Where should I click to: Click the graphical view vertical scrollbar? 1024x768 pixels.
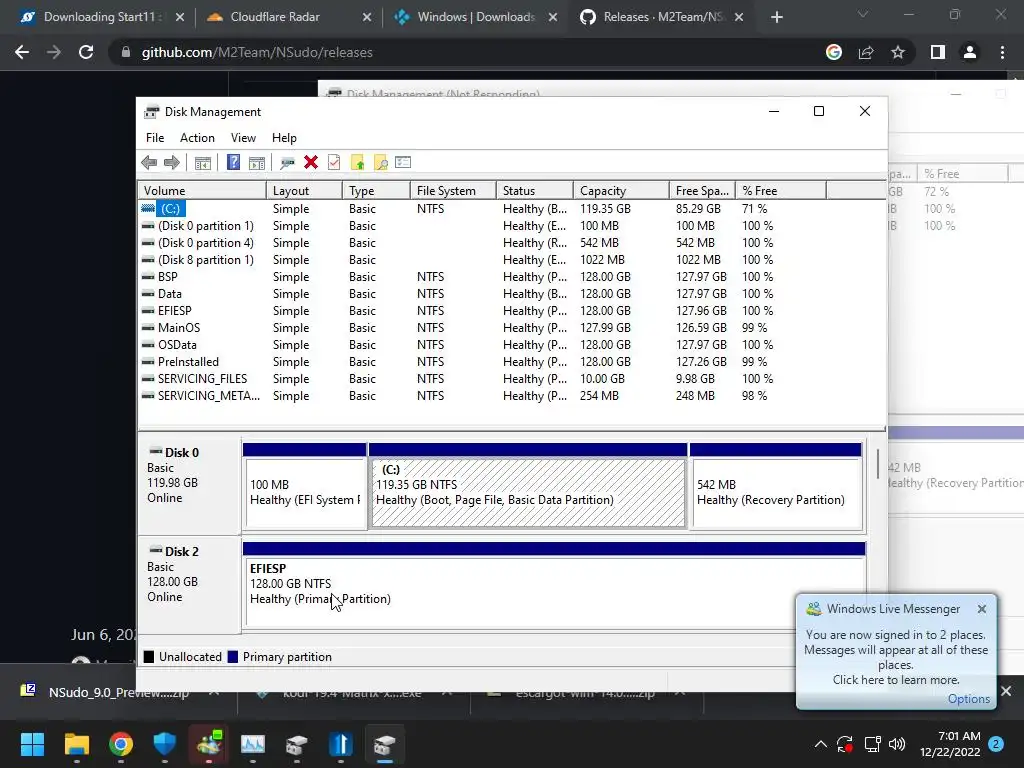pos(878,463)
